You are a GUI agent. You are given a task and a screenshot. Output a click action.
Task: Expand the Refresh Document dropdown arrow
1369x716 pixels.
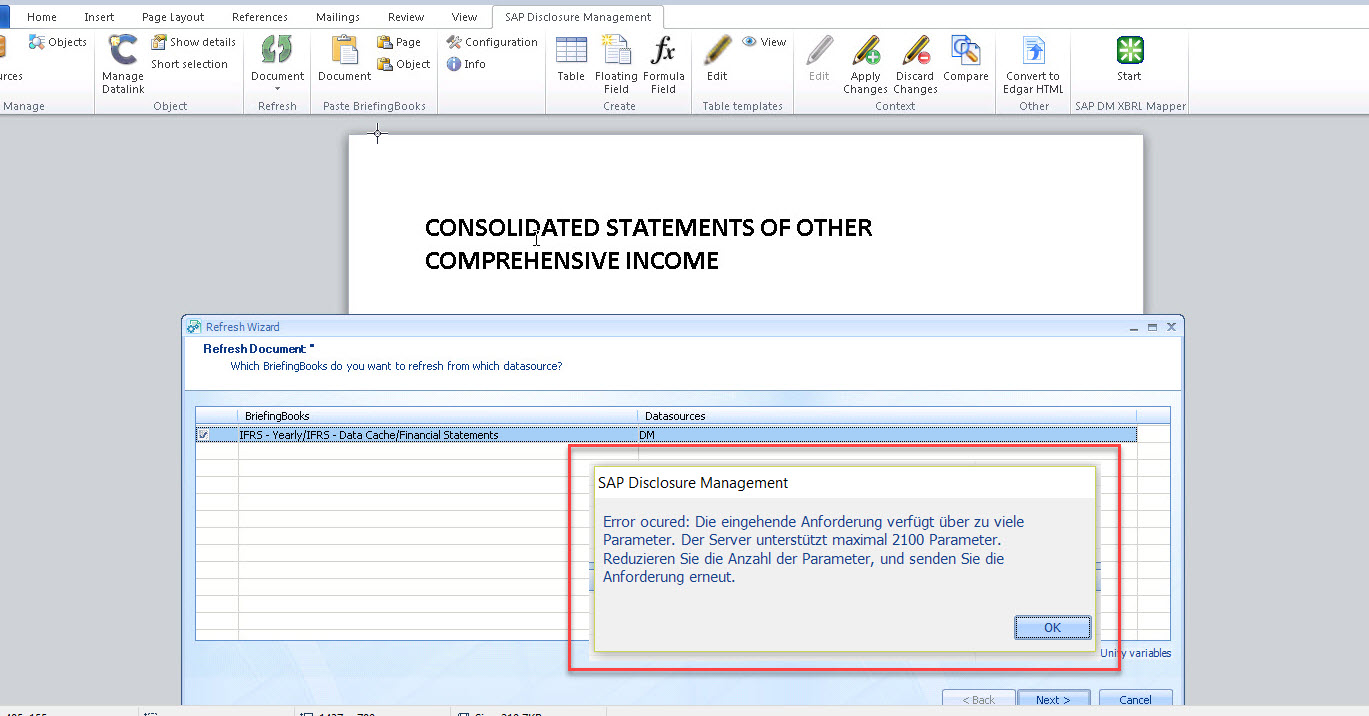(x=277, y=89)
